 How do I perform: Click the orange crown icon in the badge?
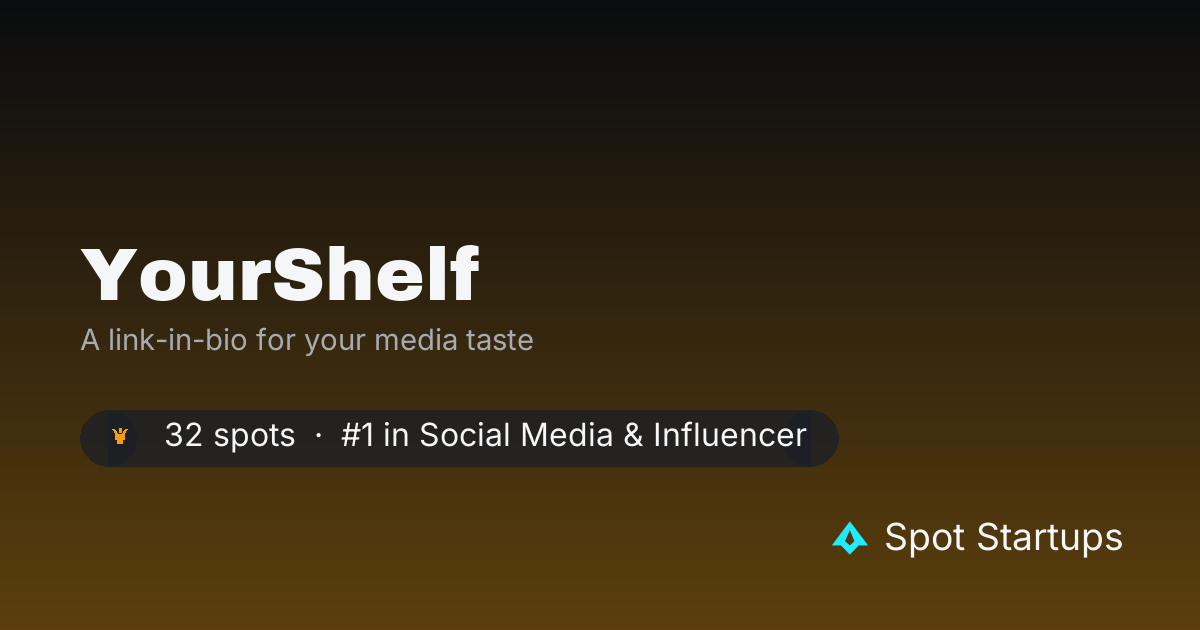(x=120, y=436)
